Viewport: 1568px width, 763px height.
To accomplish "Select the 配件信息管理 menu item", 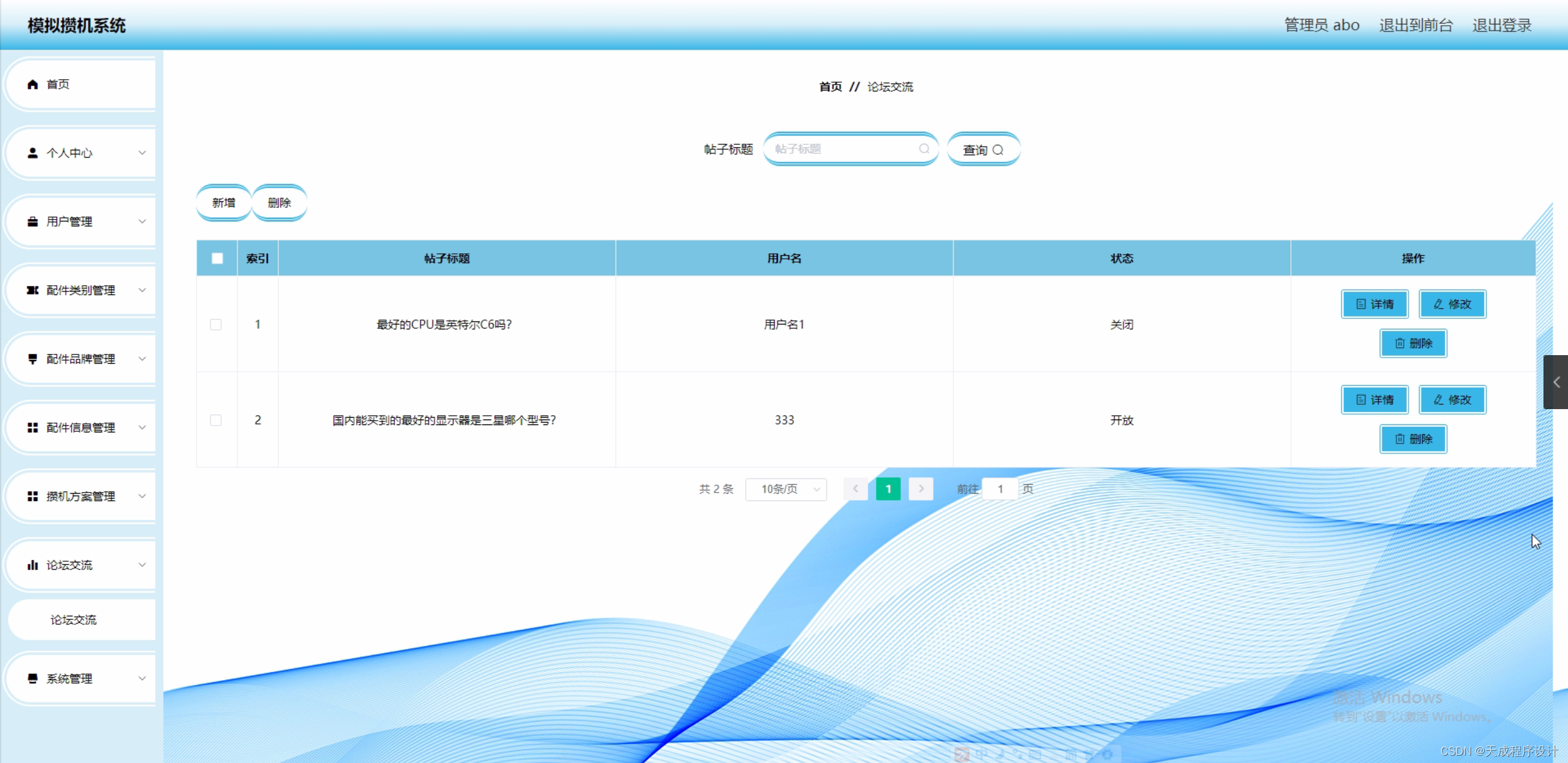I will pos(80,428).
